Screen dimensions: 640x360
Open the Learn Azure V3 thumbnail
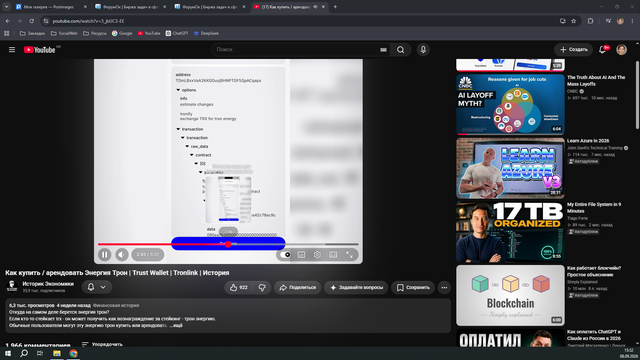[x=510, y=168]
